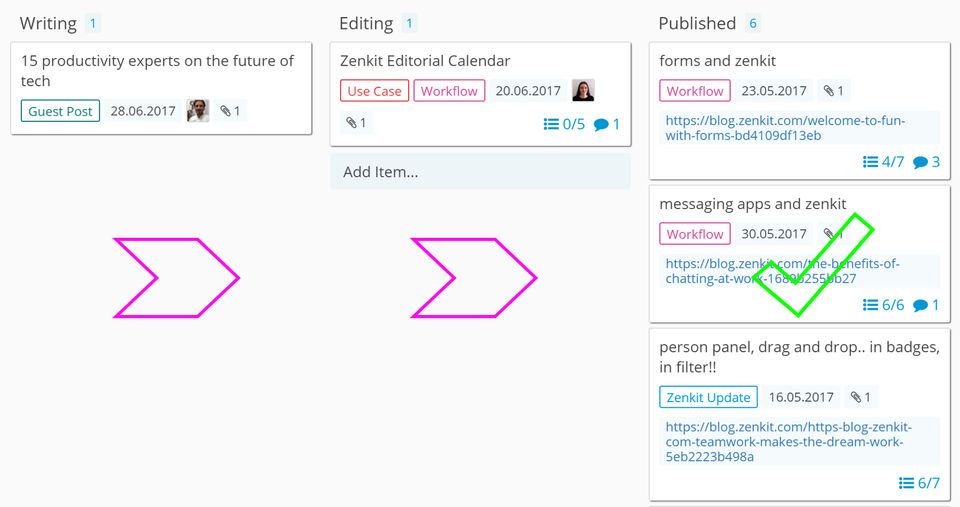This screenshot has width=960, height=507.
Task: Open comments on Zenkit Editorial Calendar card
Action: (607, 124)
